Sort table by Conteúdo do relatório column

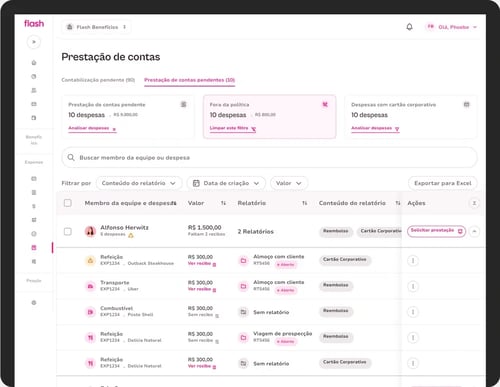tap(398, 203)
